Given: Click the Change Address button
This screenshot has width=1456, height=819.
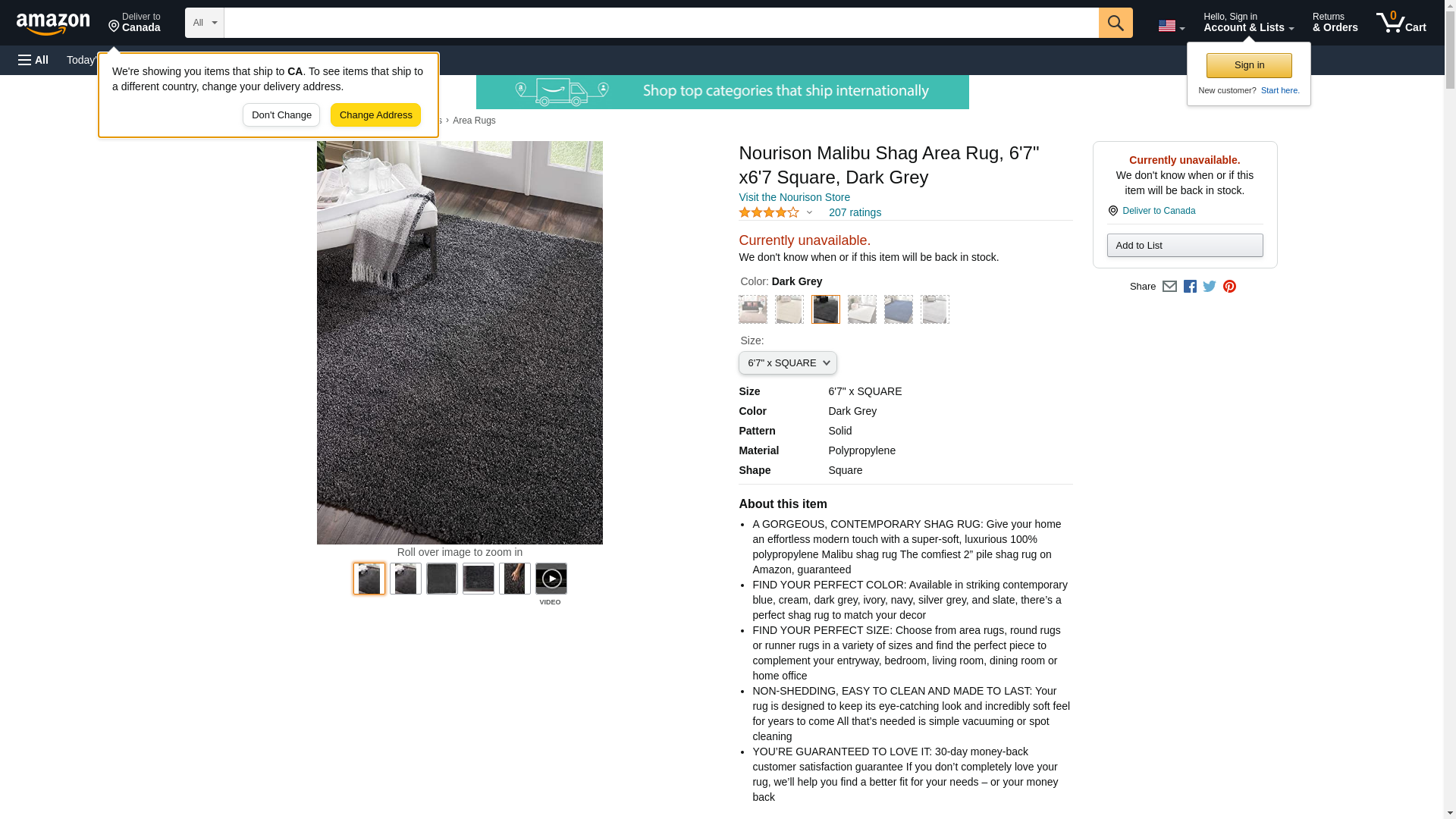Looking at the screenshot, I should 376,115.
